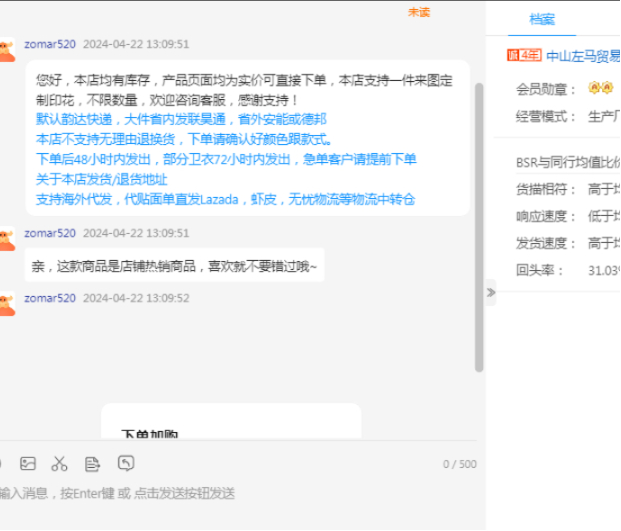
Task: Open the chat history icon
Action: [126, 463]
